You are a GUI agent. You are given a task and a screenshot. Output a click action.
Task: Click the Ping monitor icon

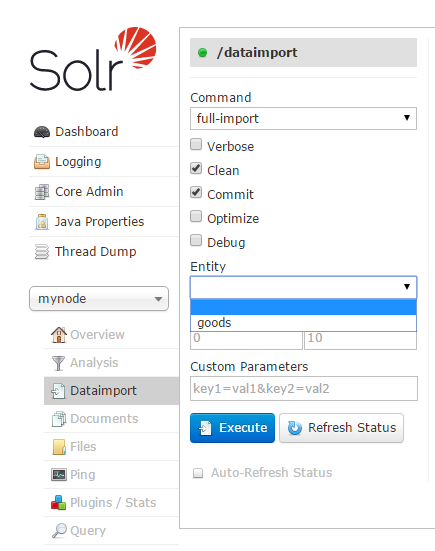click(59, 475)
